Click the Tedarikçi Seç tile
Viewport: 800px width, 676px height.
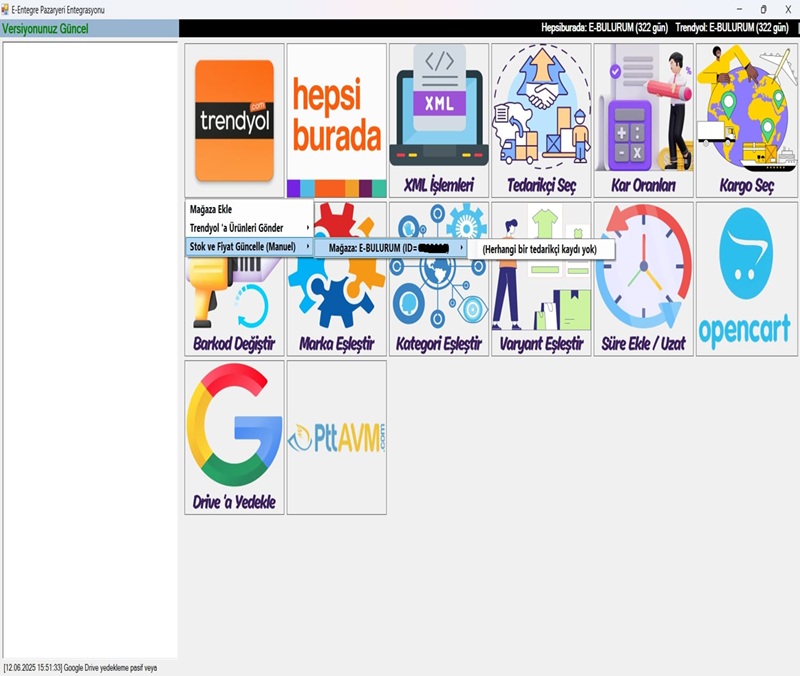tap(541, 120)
